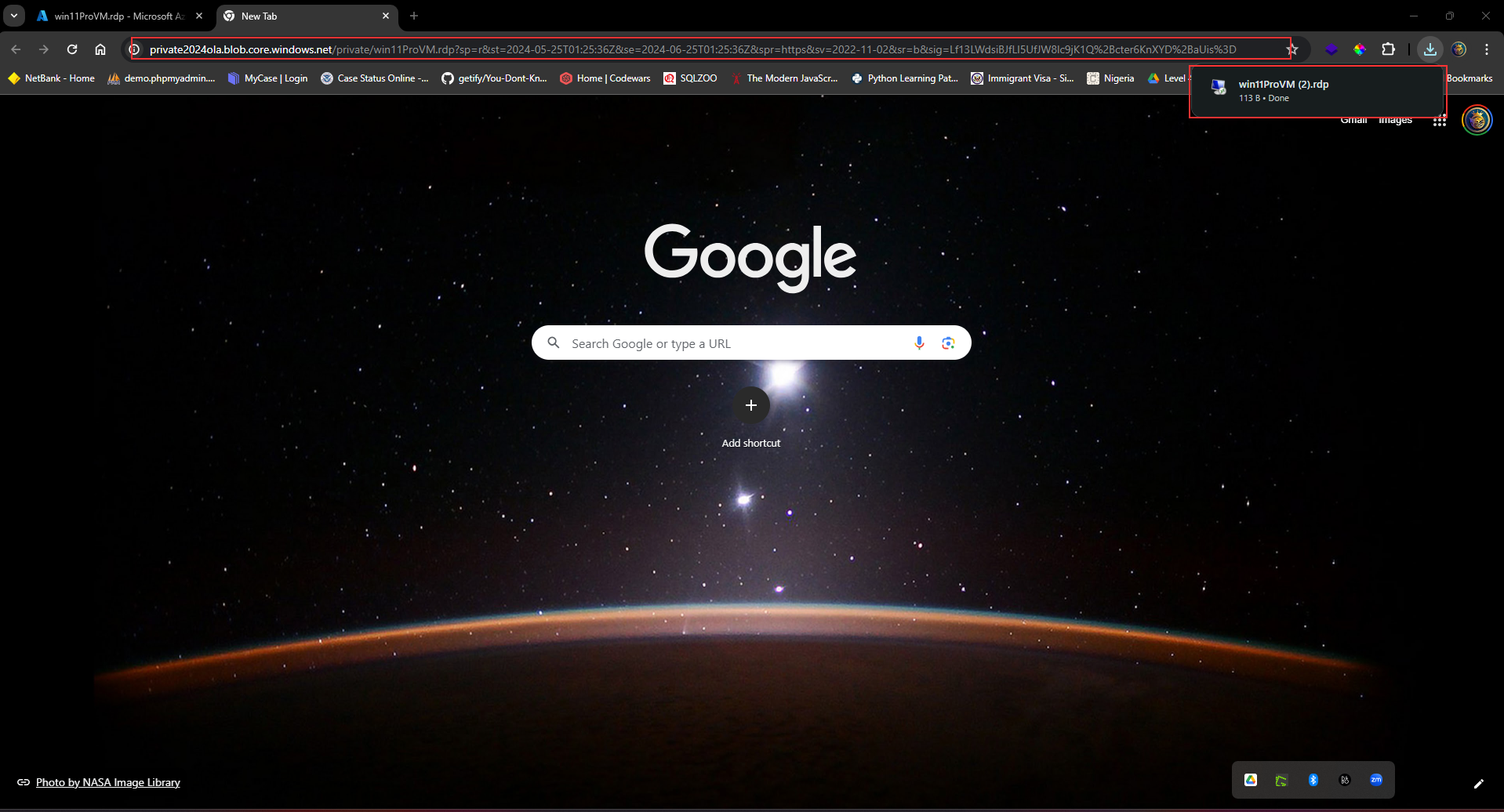
Task: Open the Bookmarks item on the bookmarks bar
Action: click(x=1468, y=78)
